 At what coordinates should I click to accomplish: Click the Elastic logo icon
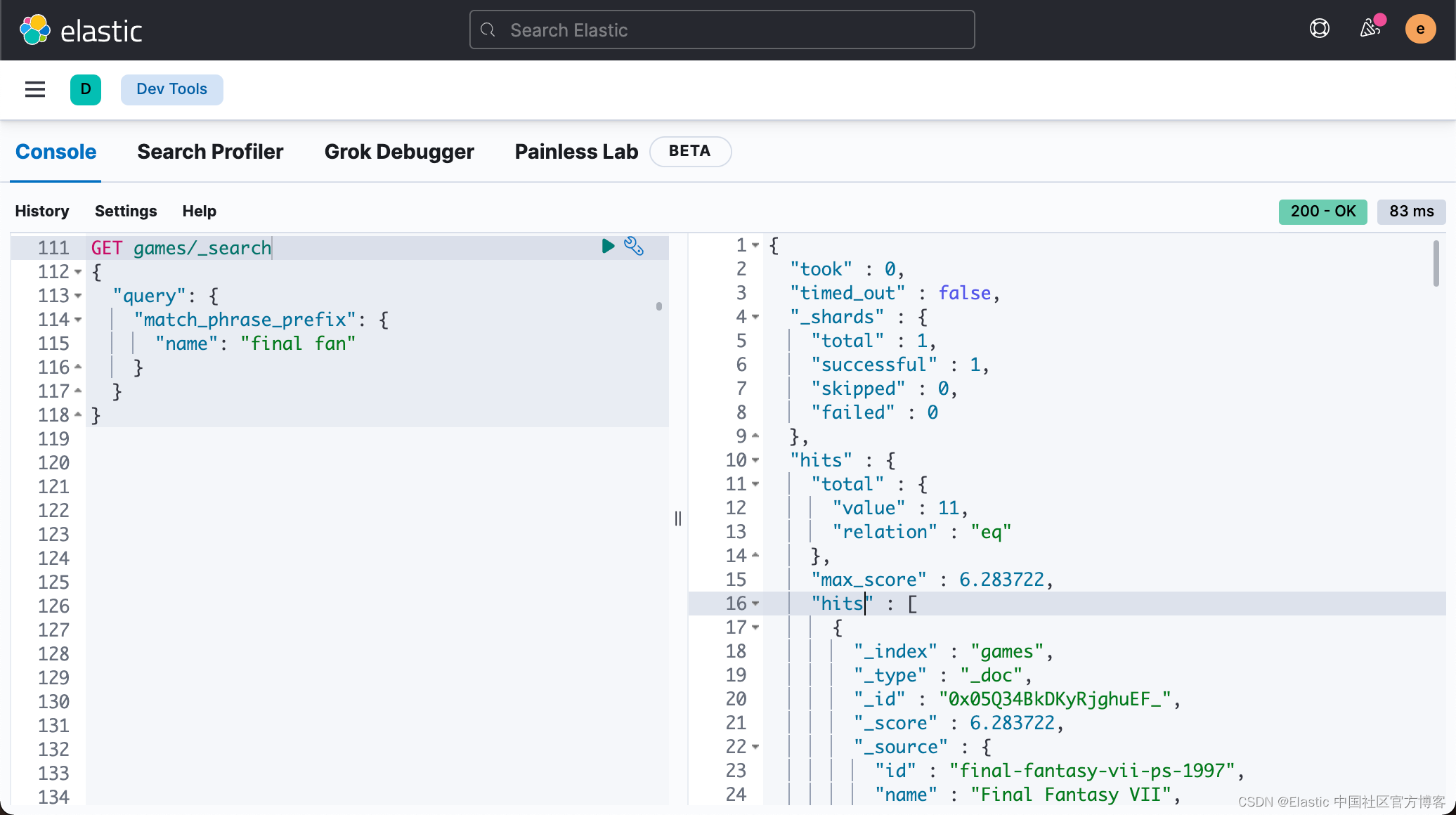35,30
